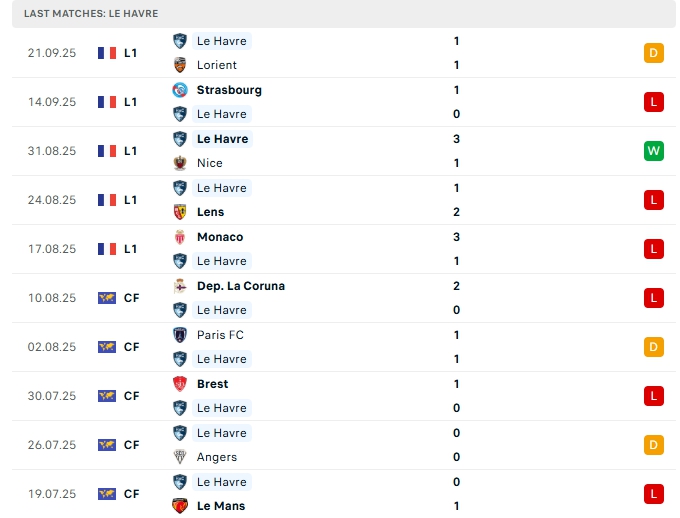Click the 17.08.25 match date

pyautogui.click(x=52, y=249)
